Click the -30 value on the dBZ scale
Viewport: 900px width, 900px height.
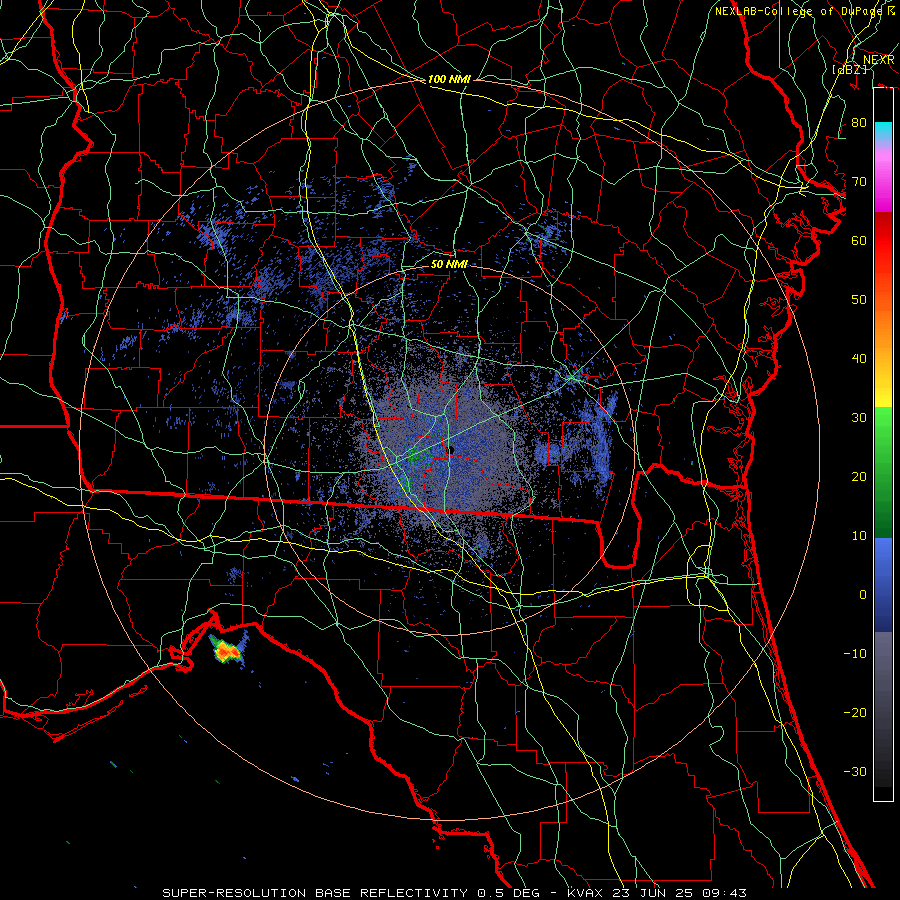pyautogui.click(x=855, y=771)
